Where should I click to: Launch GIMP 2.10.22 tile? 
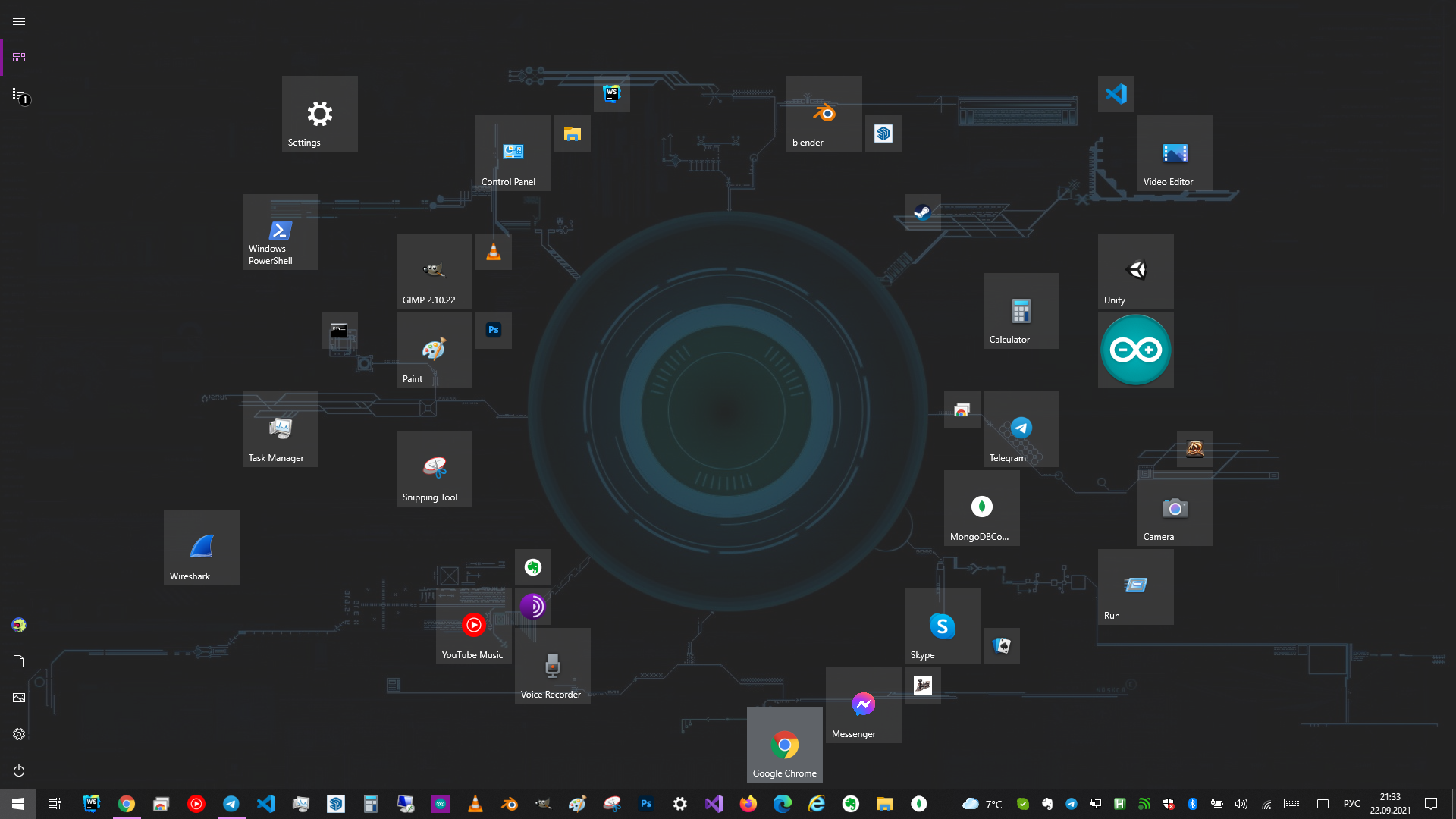(x=434, y=271)
